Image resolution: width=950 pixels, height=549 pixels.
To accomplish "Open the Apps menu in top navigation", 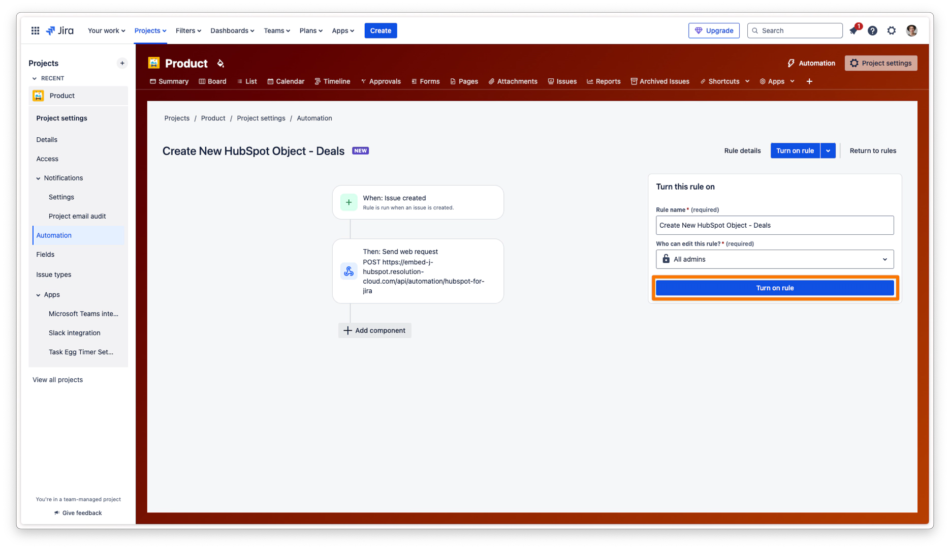I will [342, 30].
